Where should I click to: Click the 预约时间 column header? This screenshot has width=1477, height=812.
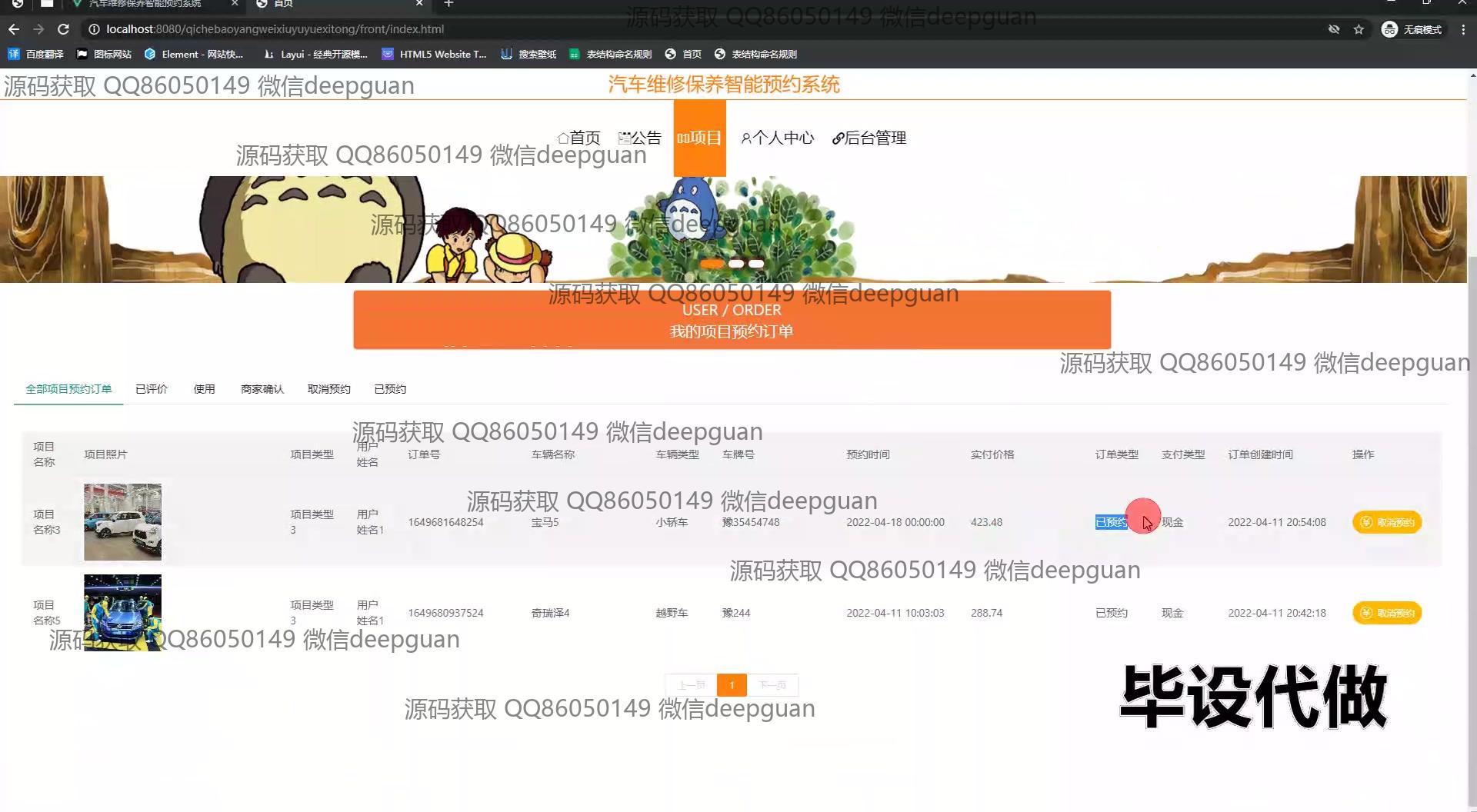pos(868,454)
